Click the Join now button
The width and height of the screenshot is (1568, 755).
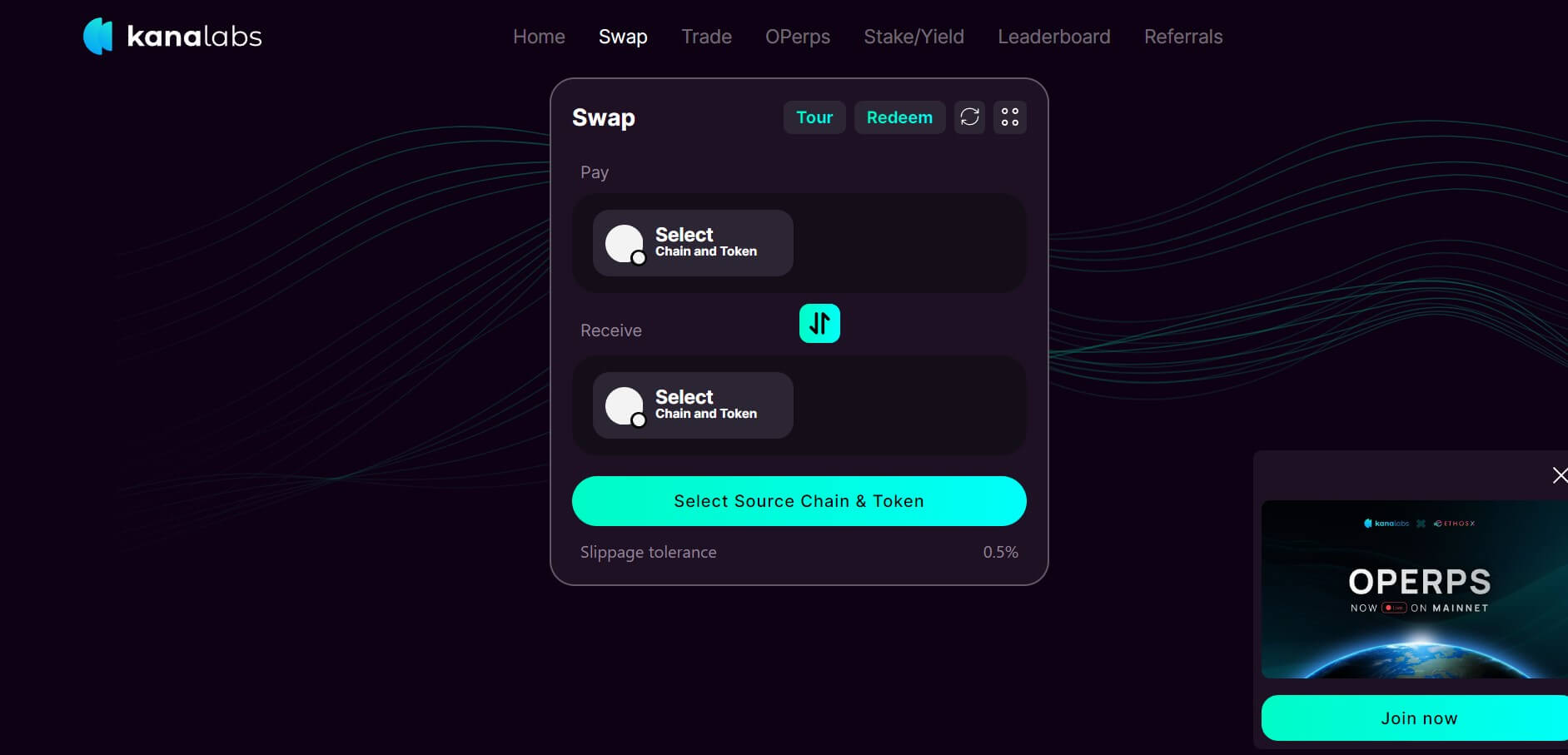pyautogui.click(x=1415, y=718)
